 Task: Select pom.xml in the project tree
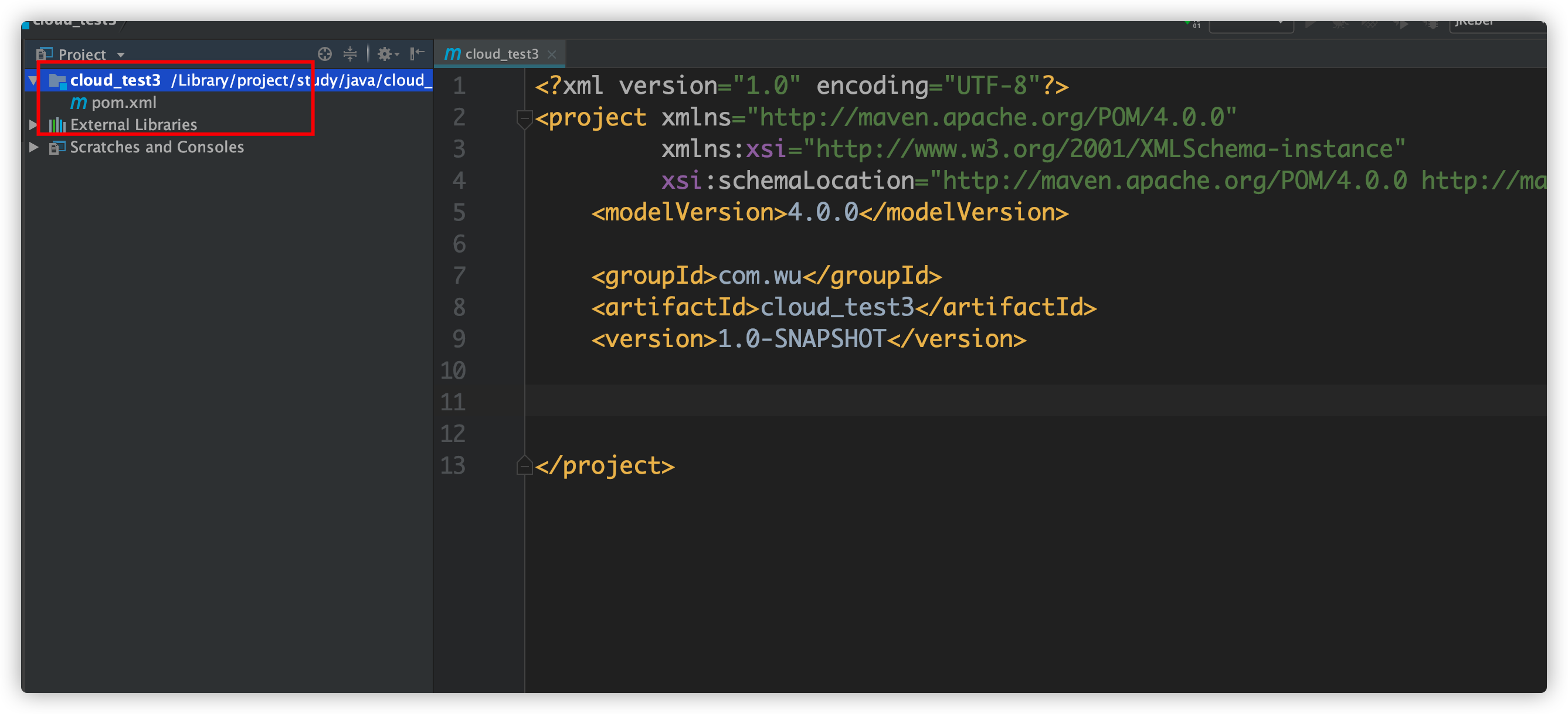point(124,102)
